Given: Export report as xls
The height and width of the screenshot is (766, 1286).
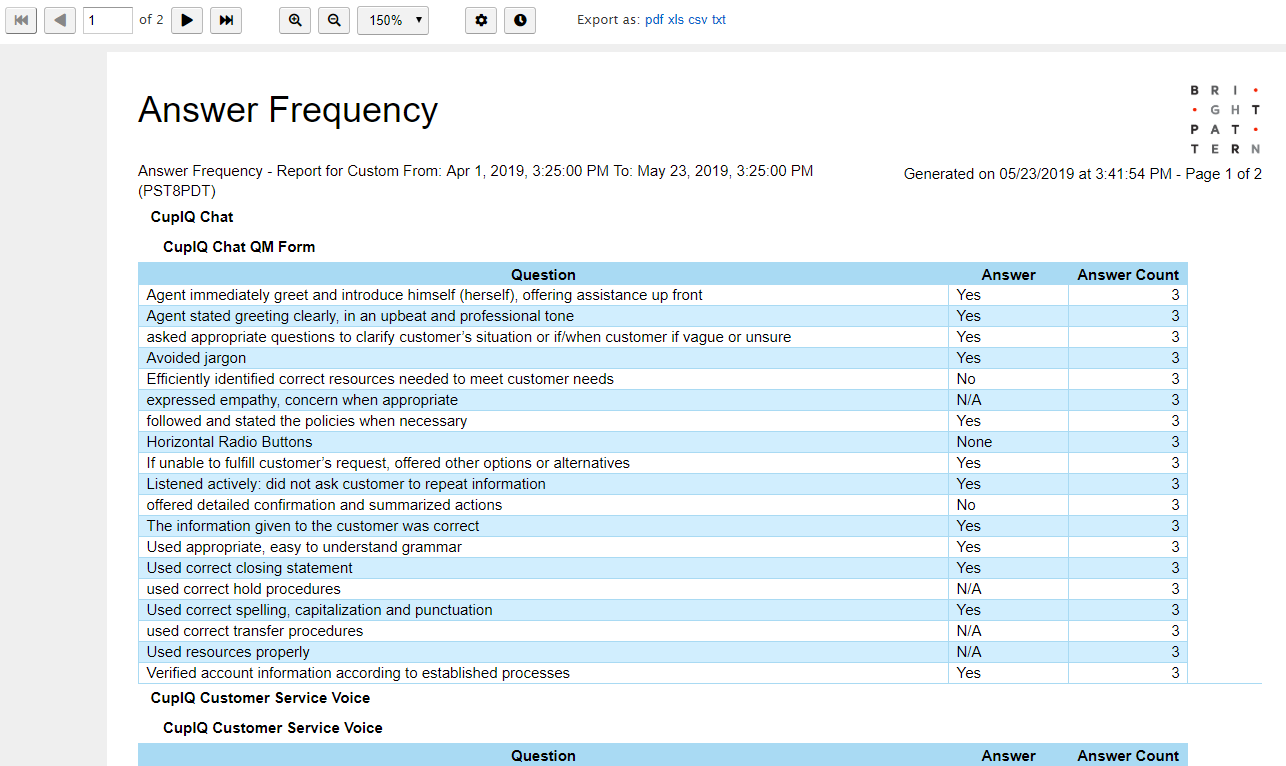Looking at the screenshot, I should 676,20.
